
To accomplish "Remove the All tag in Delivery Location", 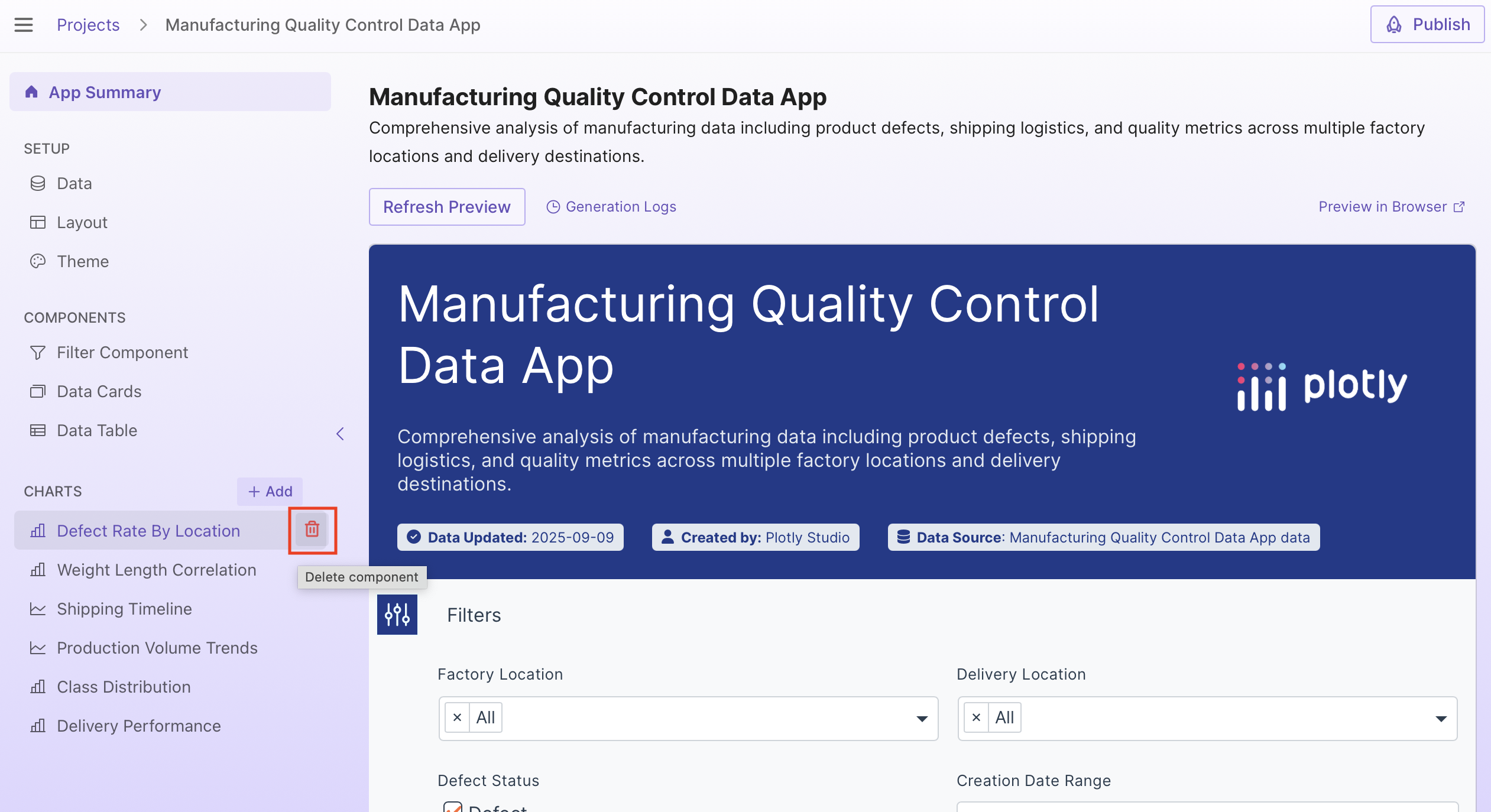I will (976, 718).
